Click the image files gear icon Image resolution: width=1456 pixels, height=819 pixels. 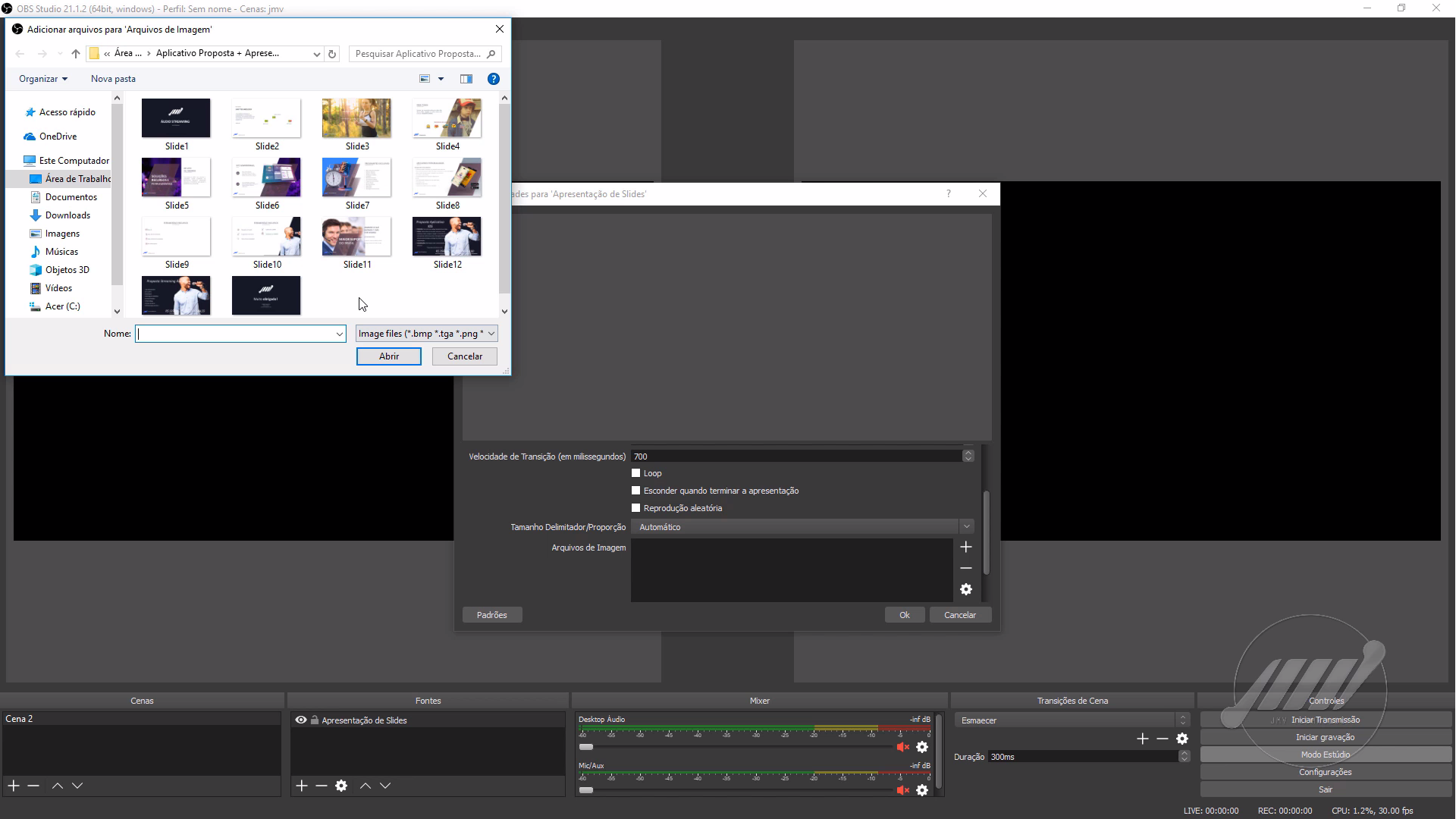coord(965,589)
